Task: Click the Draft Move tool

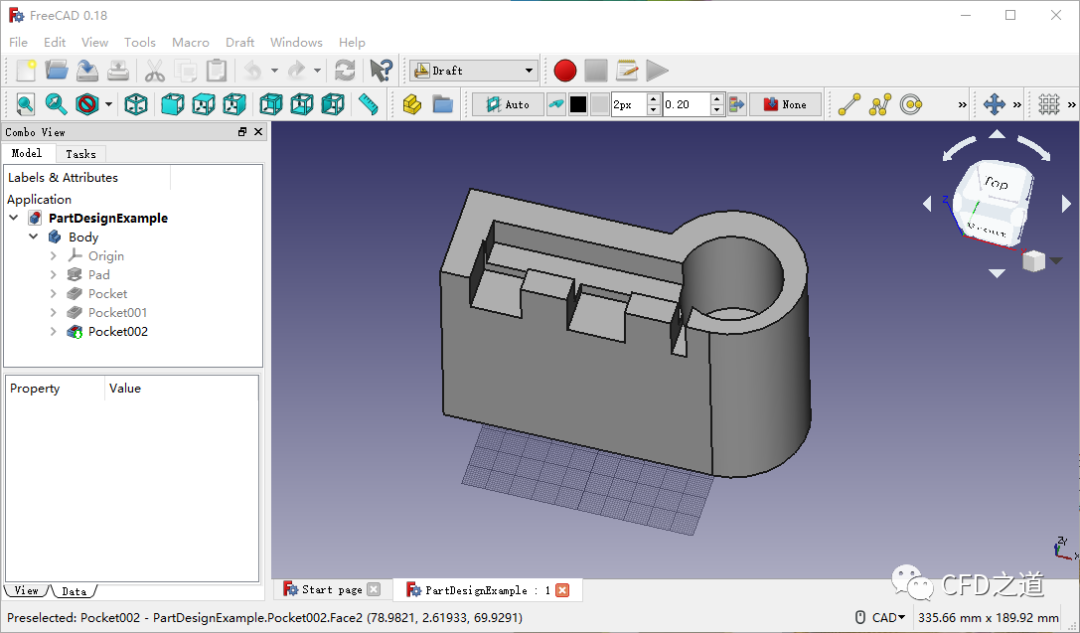Action: (x=994, y=104)
